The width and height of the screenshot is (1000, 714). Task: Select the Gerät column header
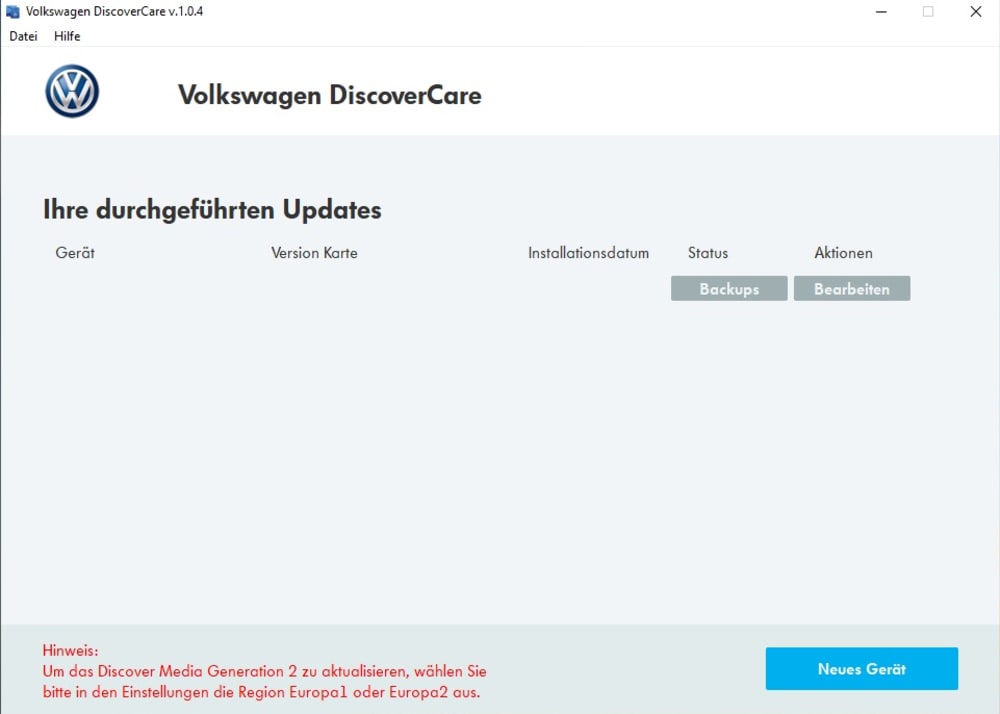tap(75, 253)
